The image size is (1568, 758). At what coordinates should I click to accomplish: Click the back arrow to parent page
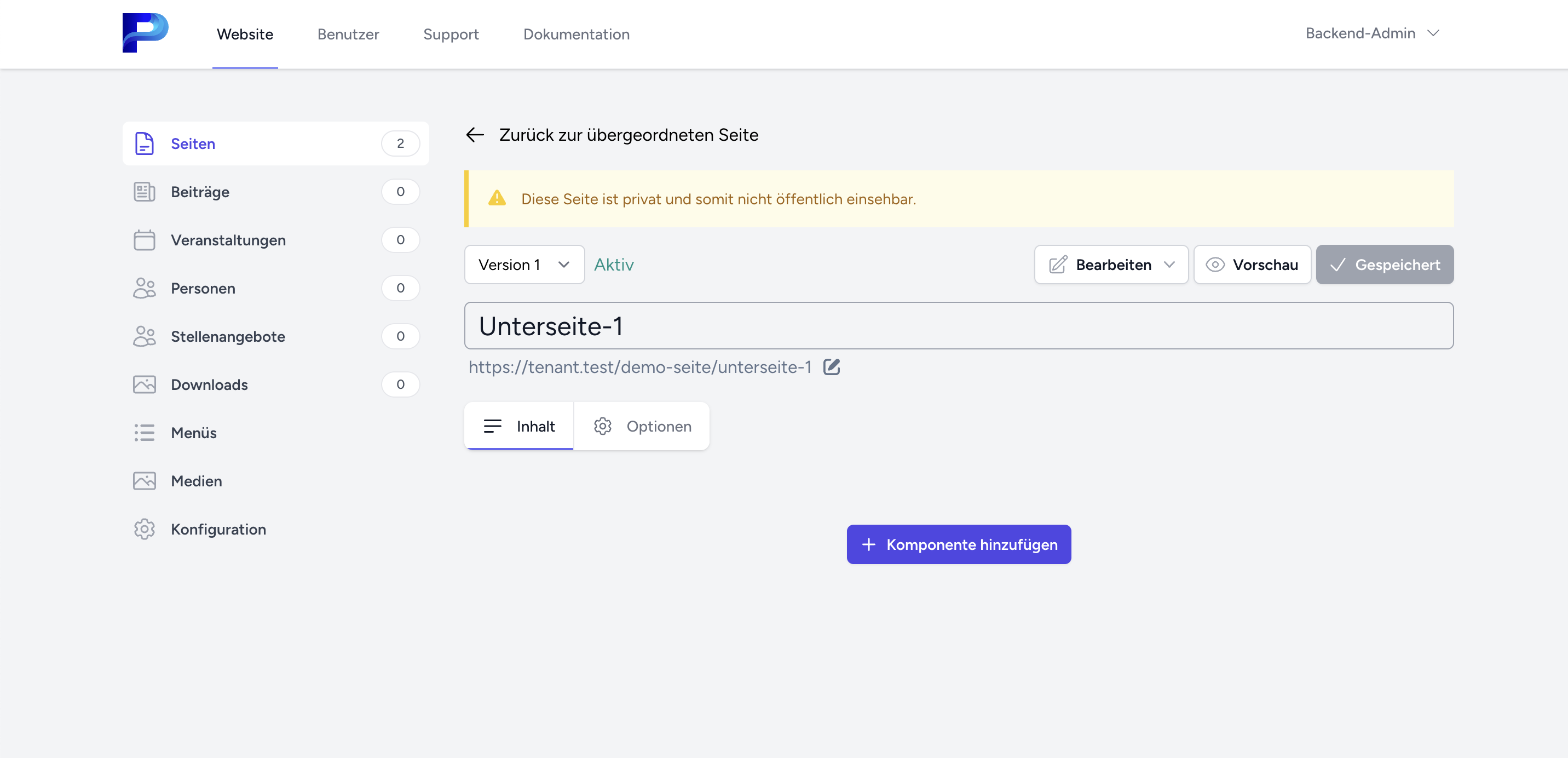click(x=475, y=135)
